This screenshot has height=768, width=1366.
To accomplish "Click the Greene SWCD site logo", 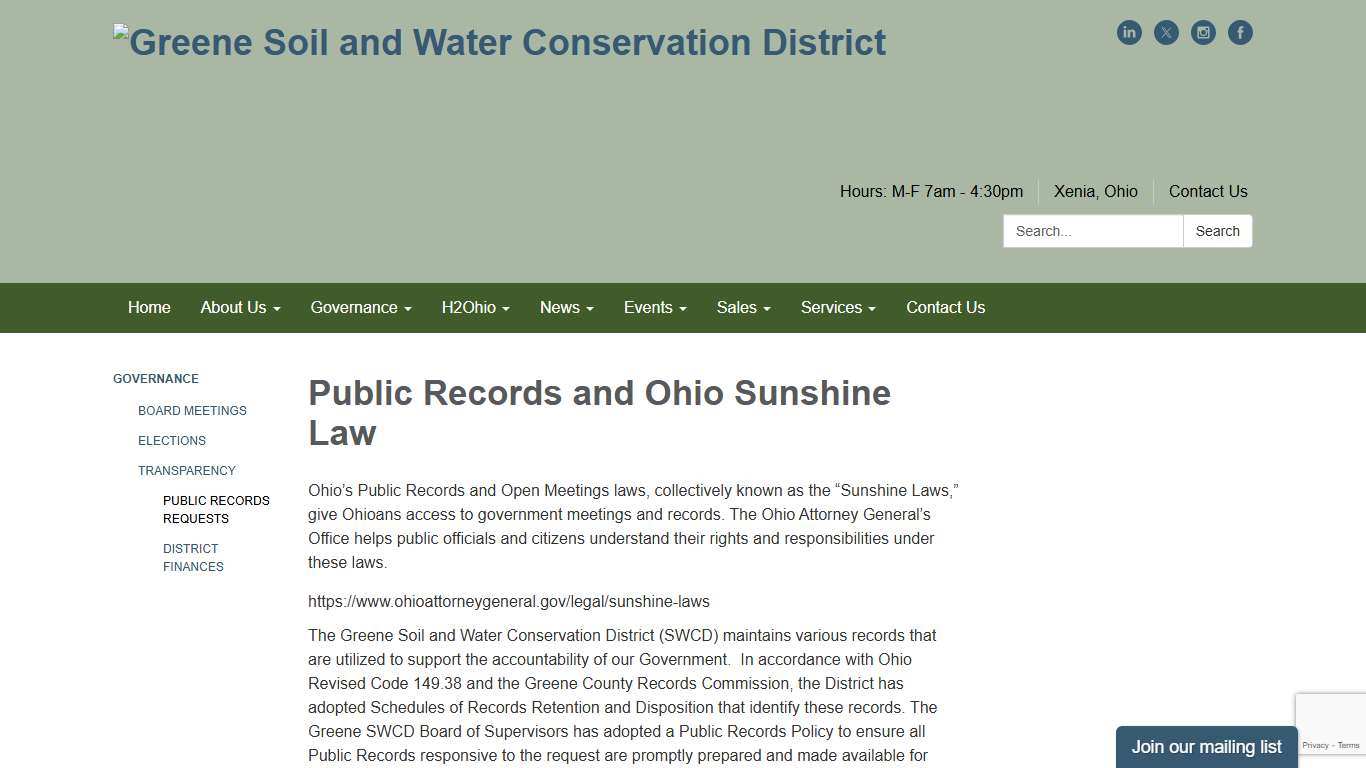I will pos(499,42).
